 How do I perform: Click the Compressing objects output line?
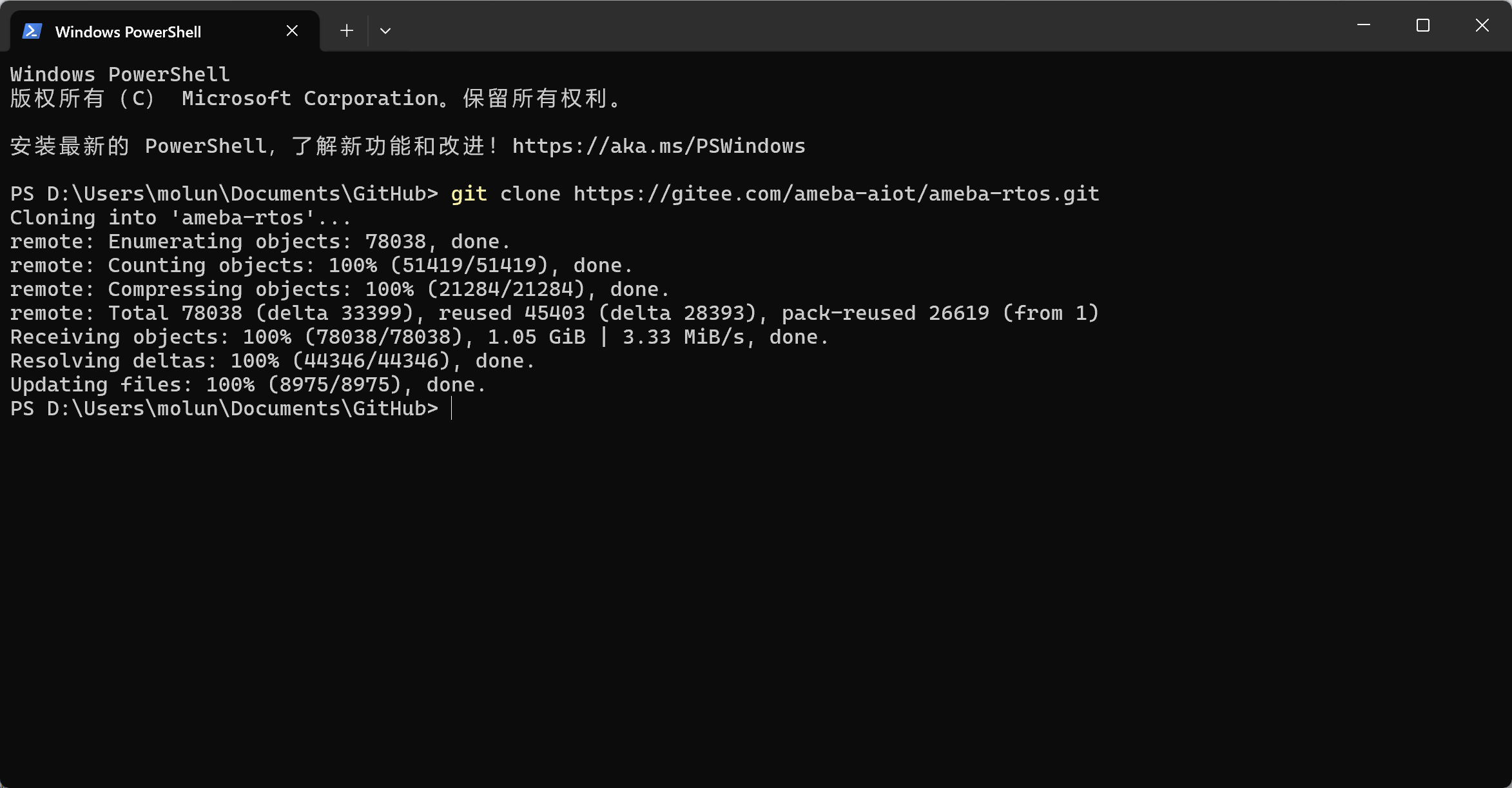pyautogui.click(x=340, y=290)
